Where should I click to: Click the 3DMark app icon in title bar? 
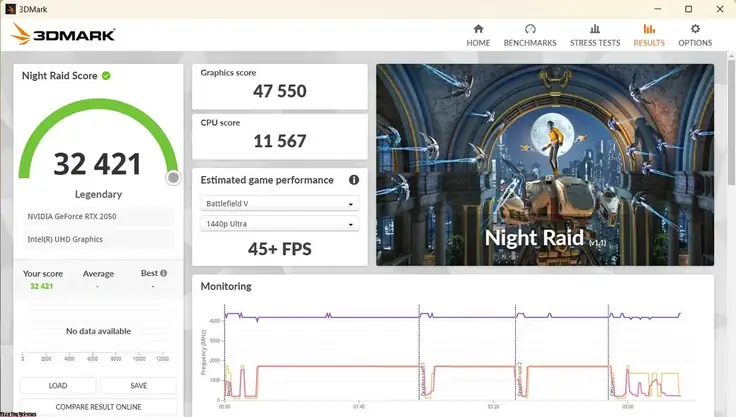click(10, 9)
